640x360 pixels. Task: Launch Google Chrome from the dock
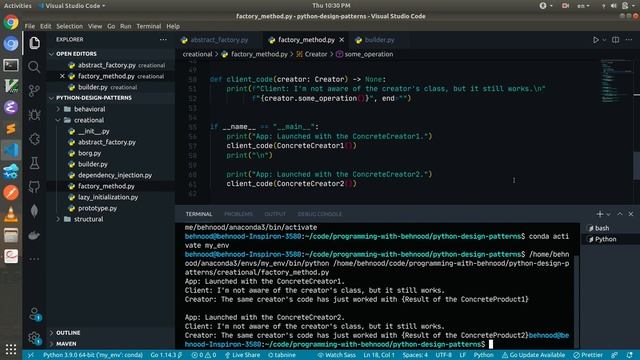(x=11, y=22)
